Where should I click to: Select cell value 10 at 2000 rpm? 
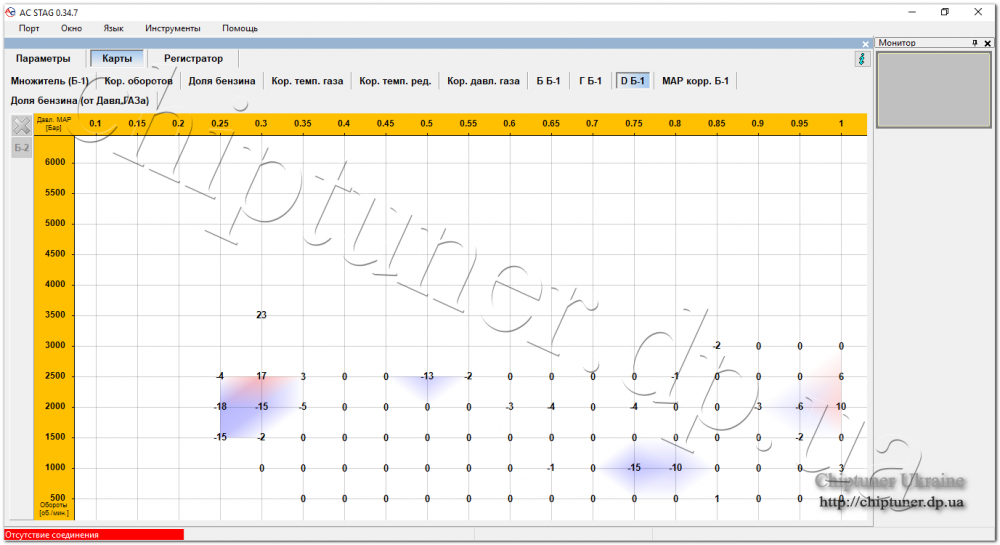(x=841, y=407)
